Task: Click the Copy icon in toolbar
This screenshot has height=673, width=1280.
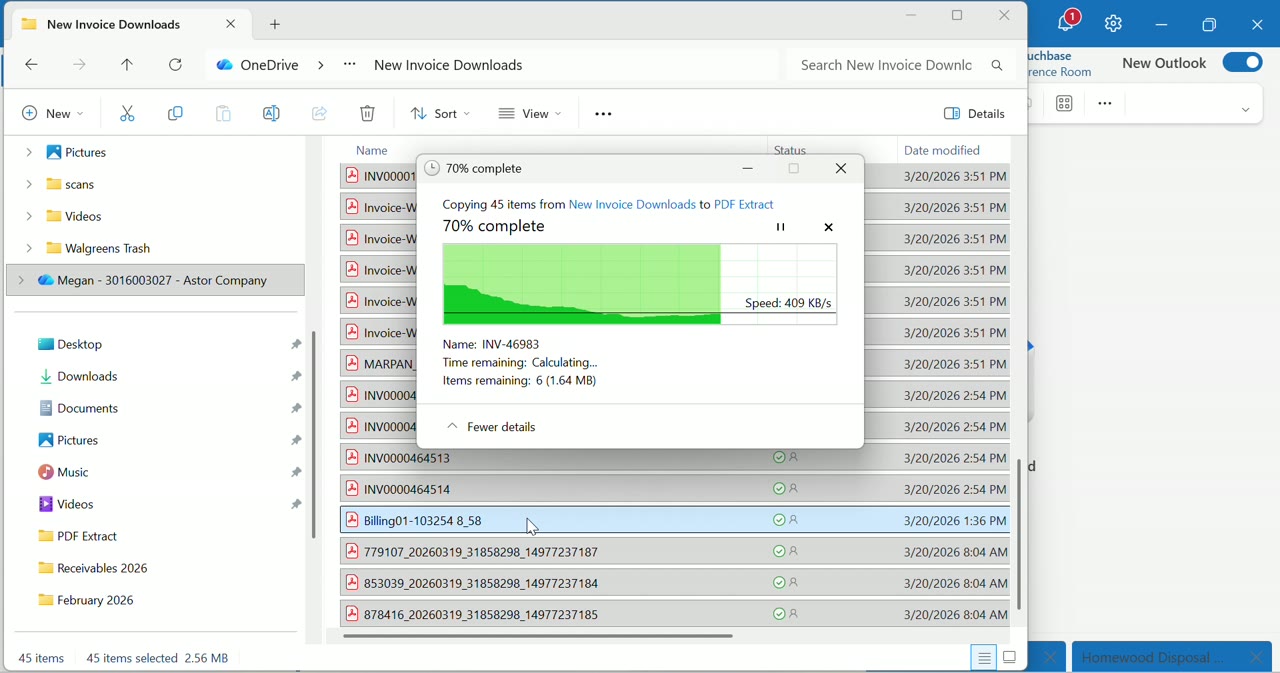Action: [175, 114]
